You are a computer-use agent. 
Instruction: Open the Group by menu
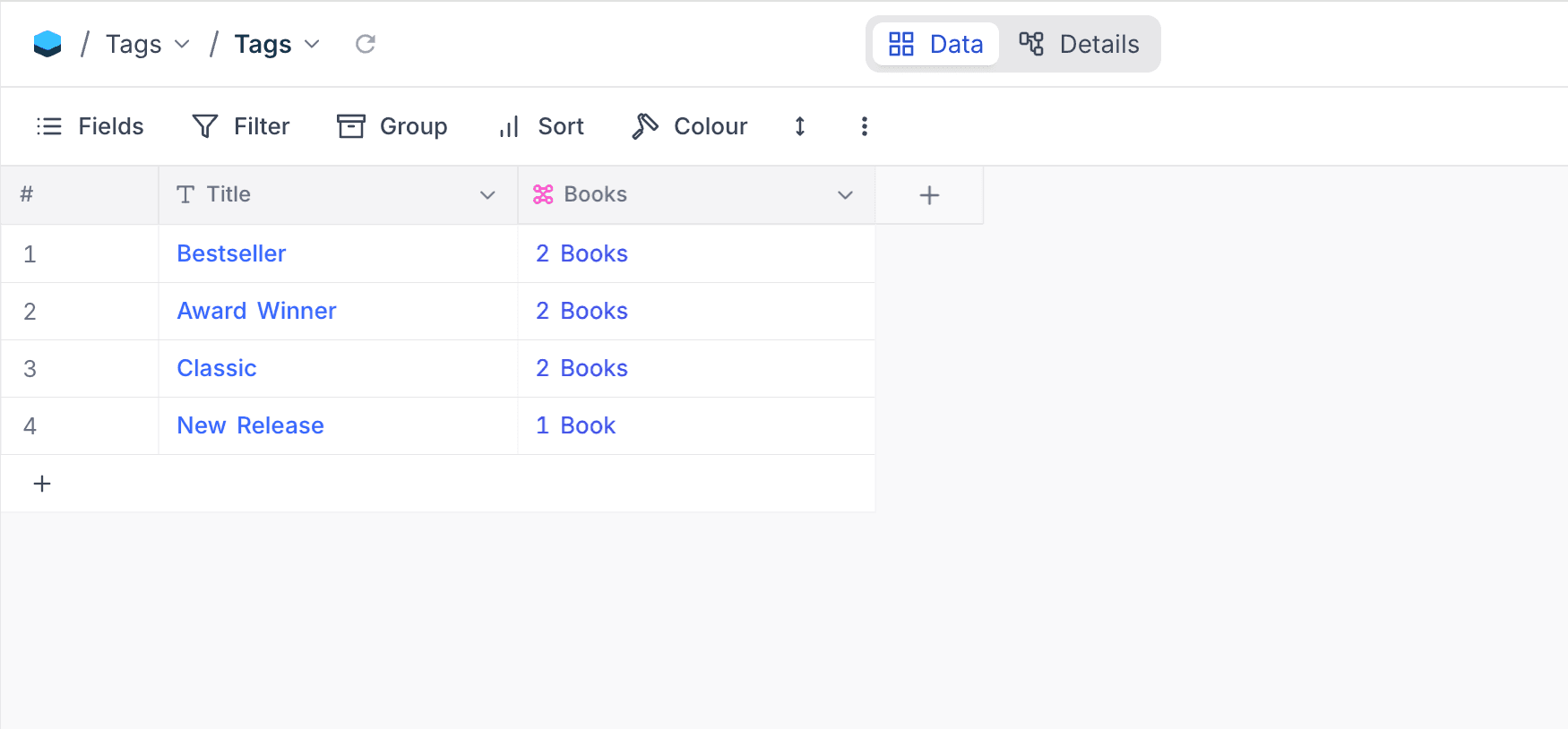(392, 126)
